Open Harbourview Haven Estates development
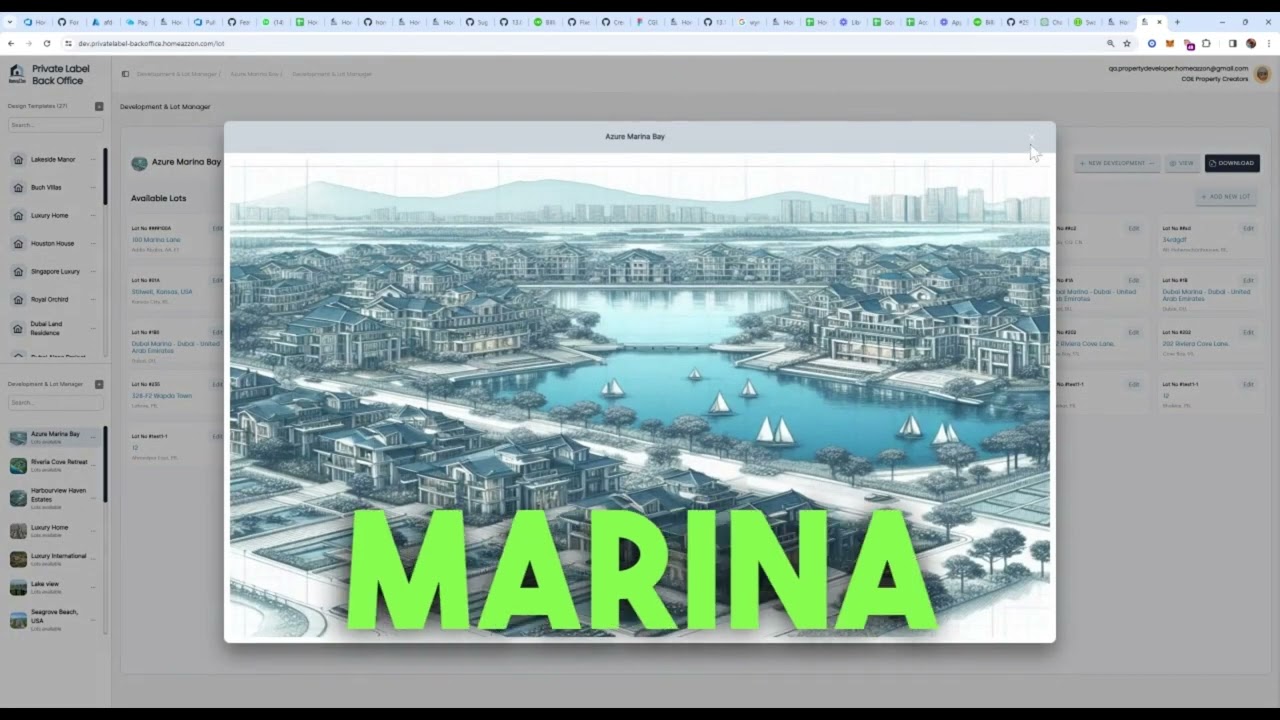This screenshot has width=1280, height=720. [58, 498]
